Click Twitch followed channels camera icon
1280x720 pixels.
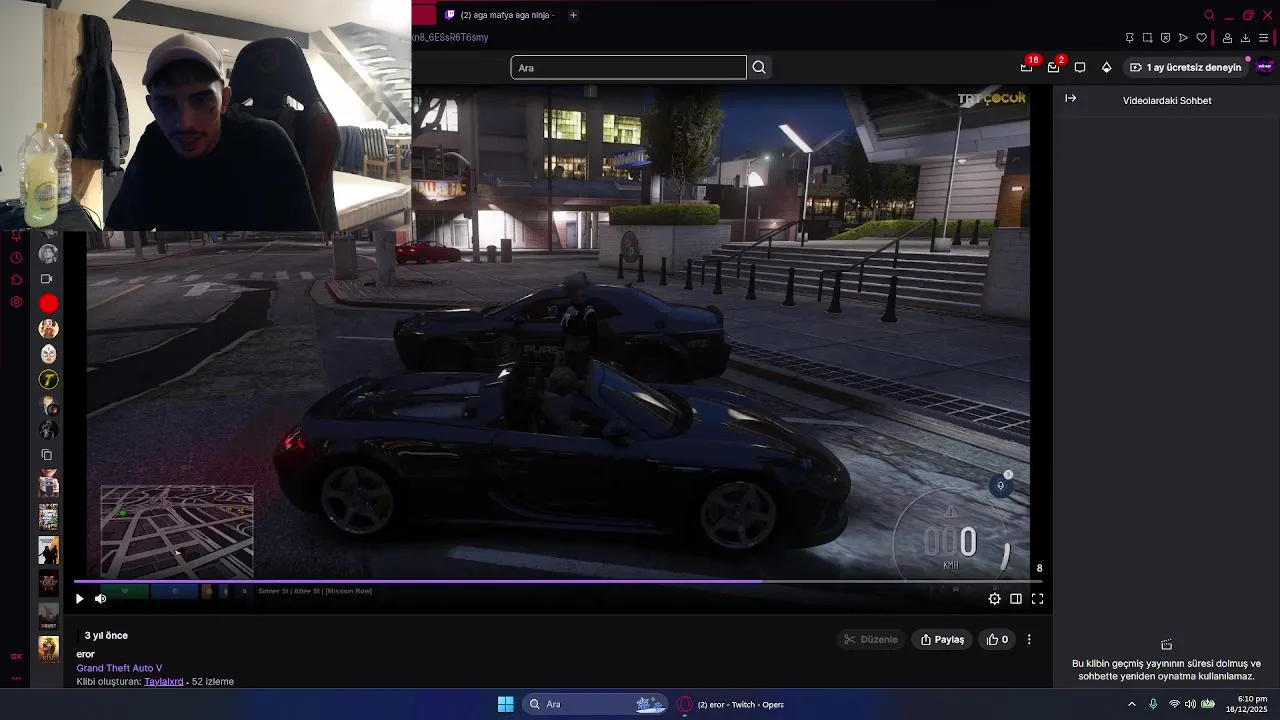pos(46,280)
